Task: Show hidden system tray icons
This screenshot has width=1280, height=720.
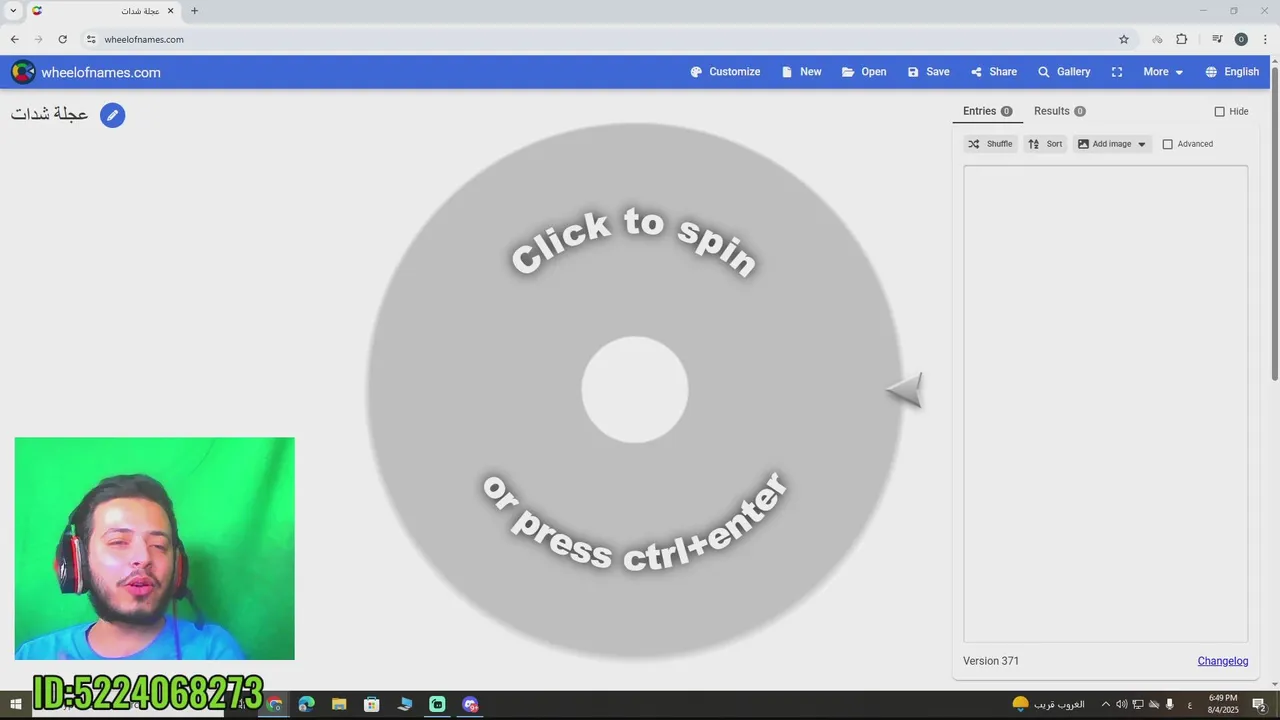Action: click(x=1105, y=704)
